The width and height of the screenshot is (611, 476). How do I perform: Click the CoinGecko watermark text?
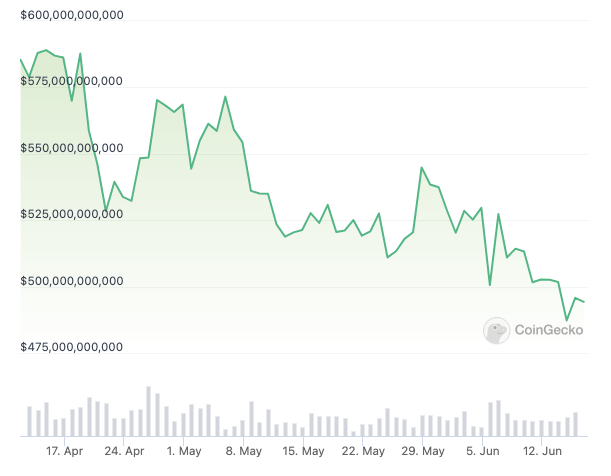(x=551, y=330)
